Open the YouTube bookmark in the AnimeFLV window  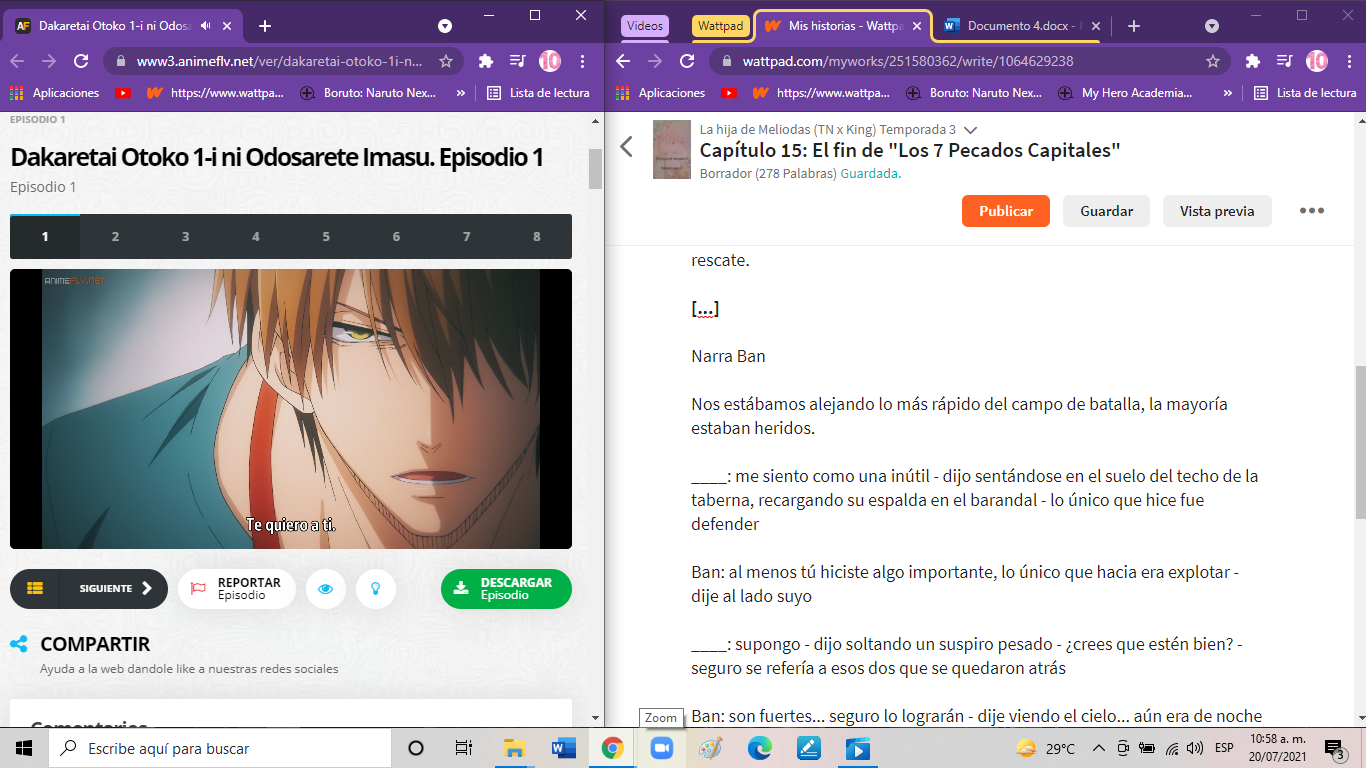tap(123, 93)
